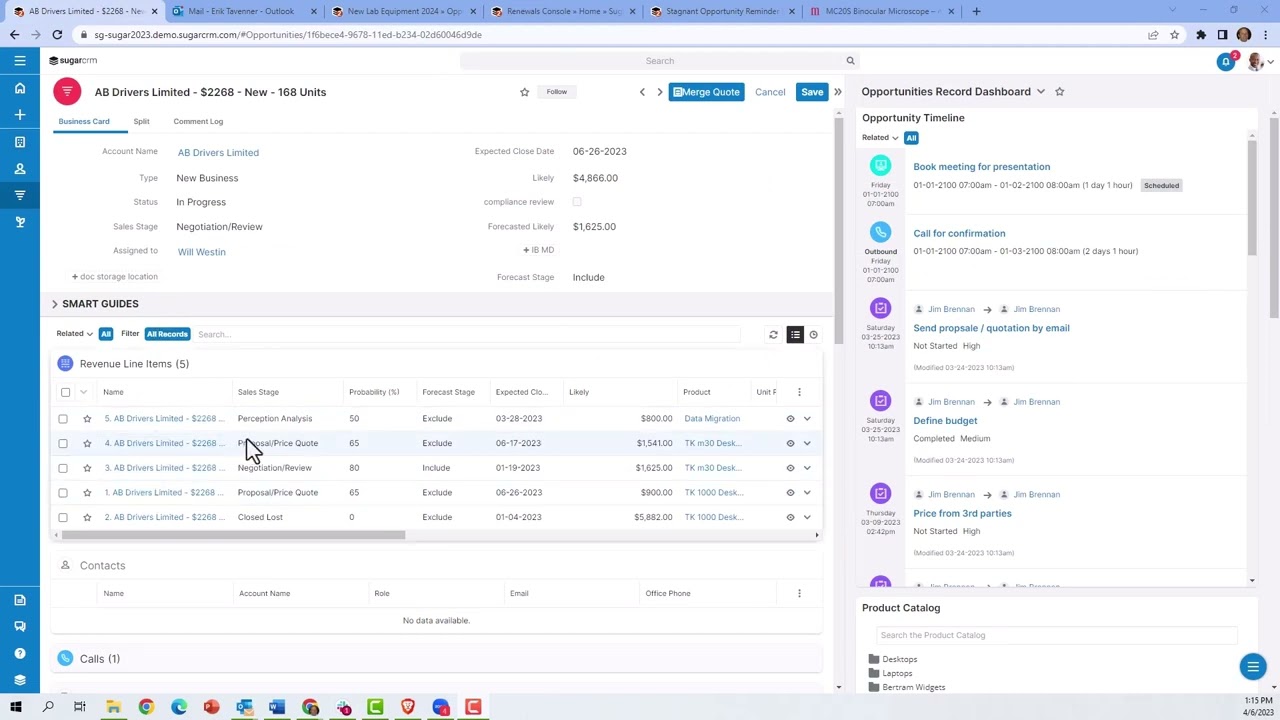Open the Windows Start menu
Screen dimensions: 1280x720
point(15,708)
